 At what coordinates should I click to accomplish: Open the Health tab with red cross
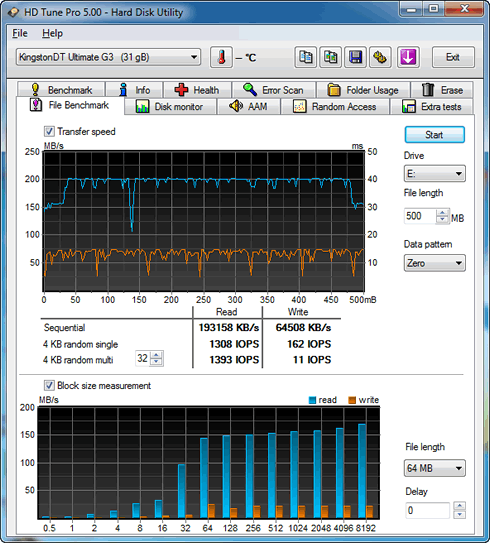(x=197, y=90)
